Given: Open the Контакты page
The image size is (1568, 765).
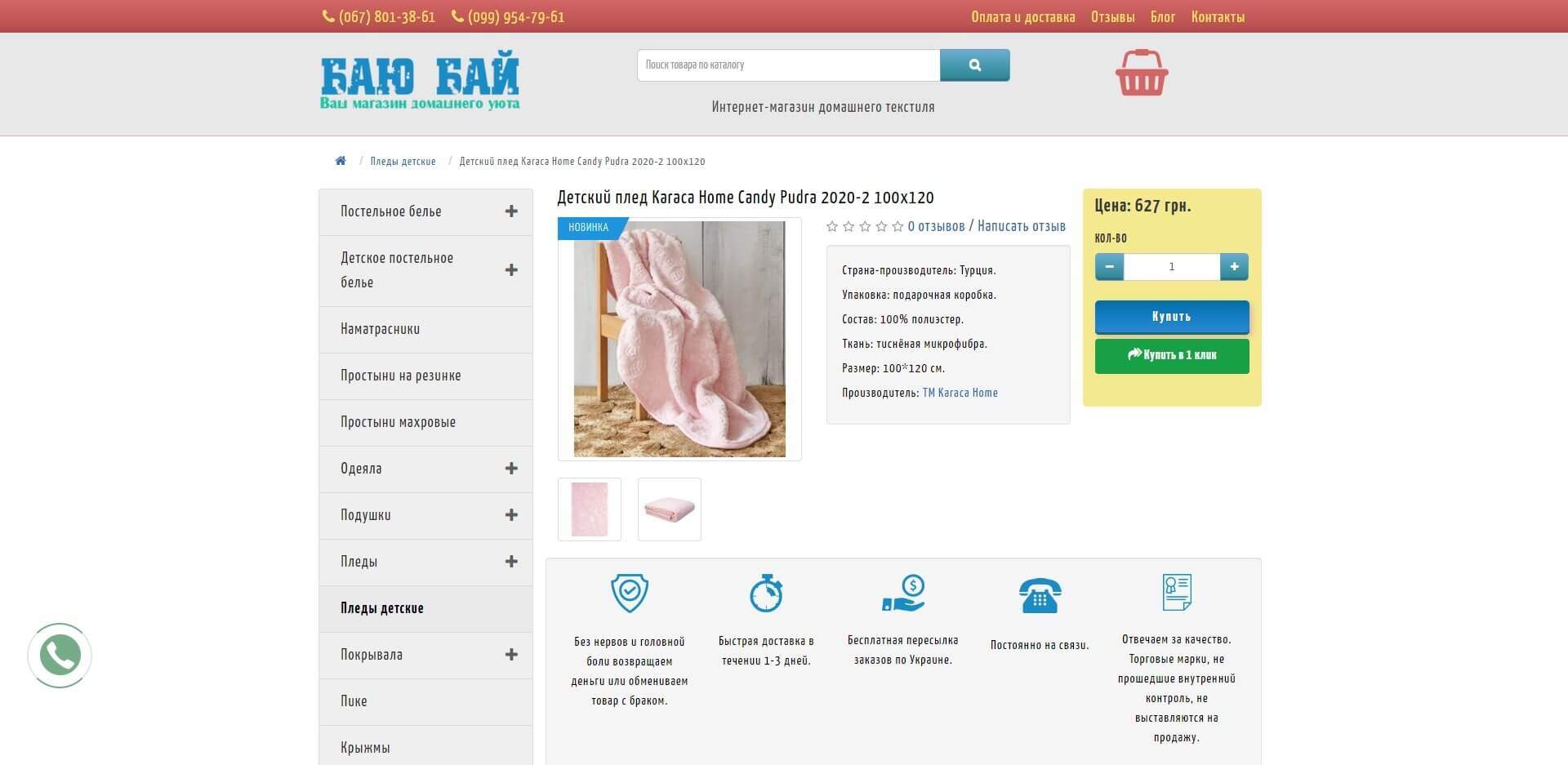Looking at the screenshot, I should point(1217,17).
